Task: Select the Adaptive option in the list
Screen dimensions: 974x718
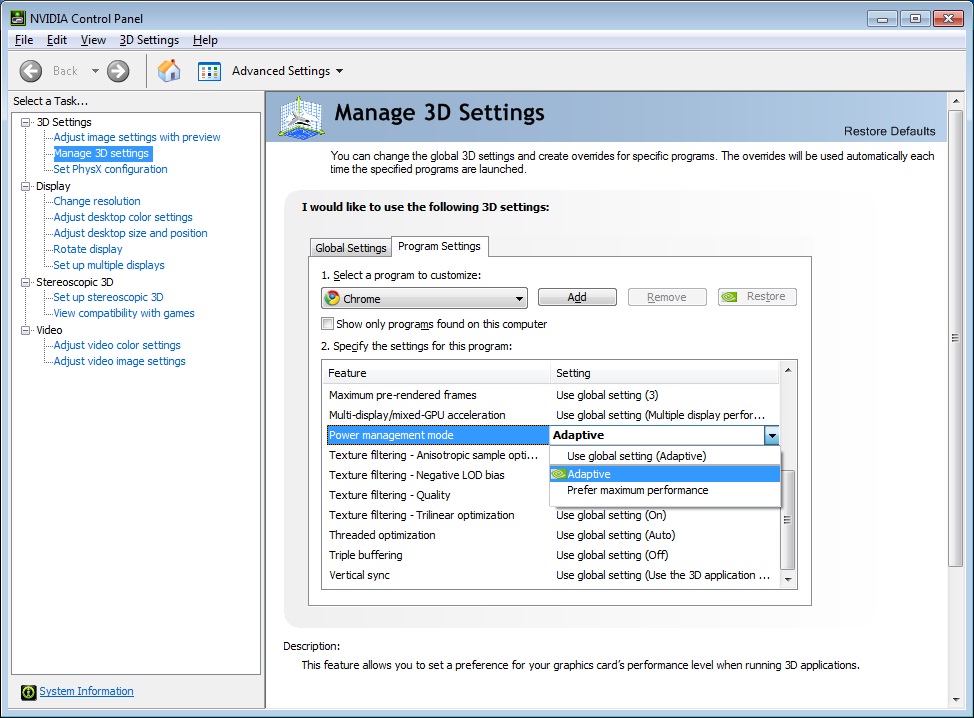Action: (665, 474)
